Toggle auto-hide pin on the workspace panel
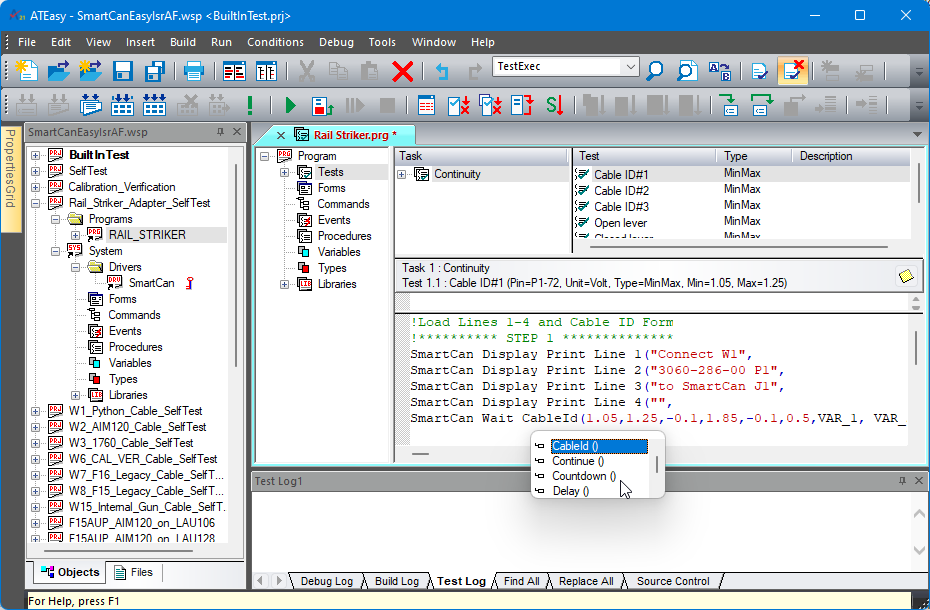This screenshot has width=930, height=610. (221, 132)
